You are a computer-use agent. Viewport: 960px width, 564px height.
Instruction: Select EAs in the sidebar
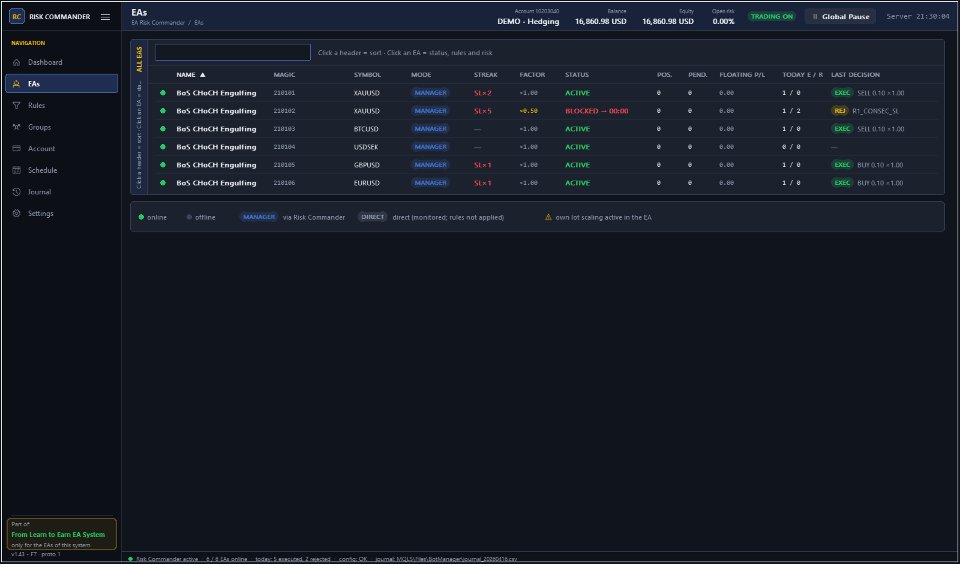coord(61,83)
